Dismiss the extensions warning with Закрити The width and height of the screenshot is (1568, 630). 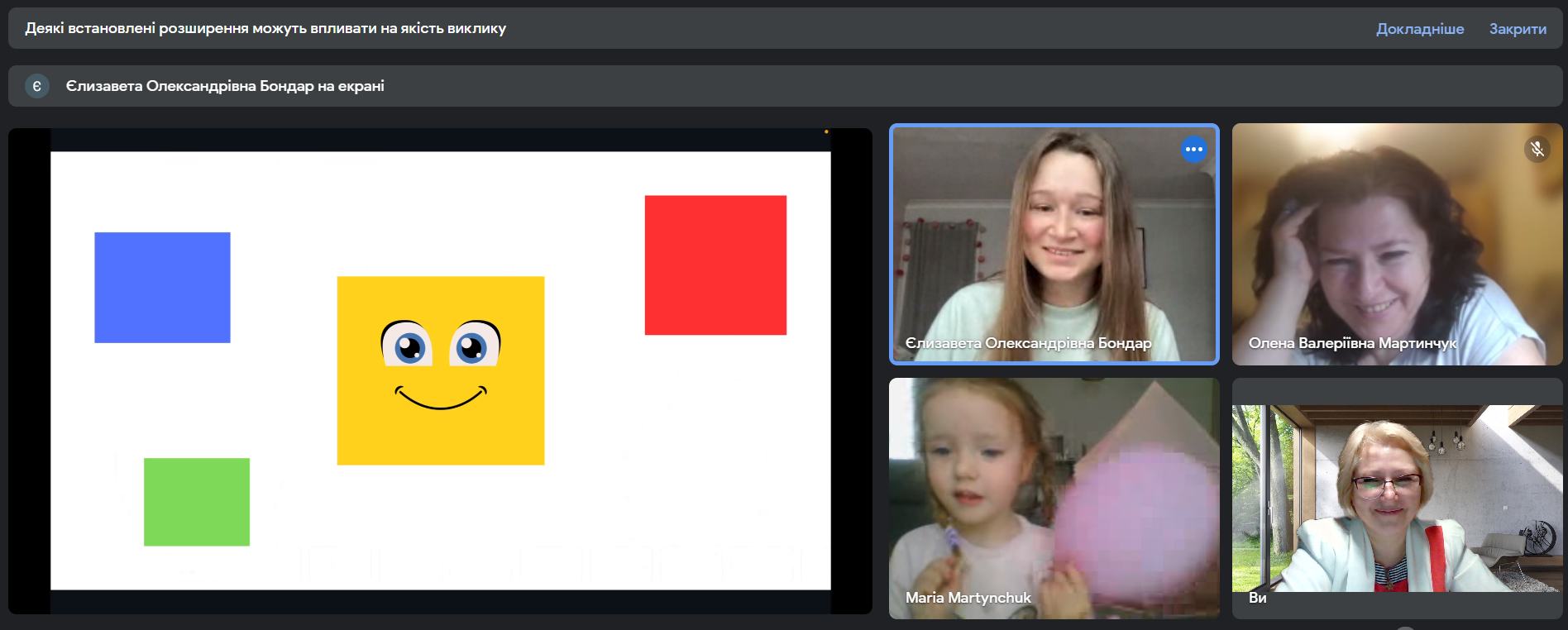tap(1518, 29)
